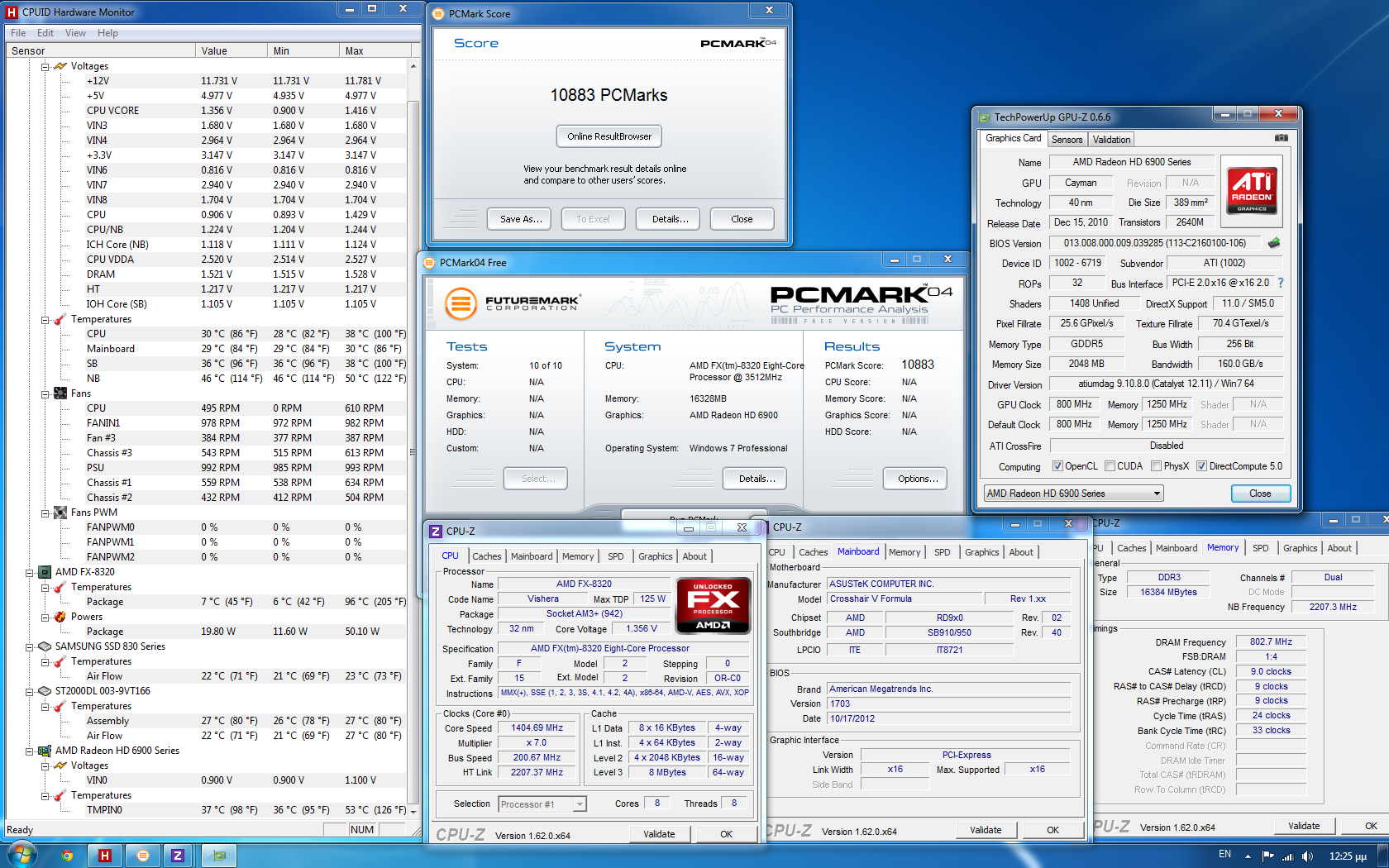
Task: Collapse the Voltages node at top of tree
Action: (45, 66)
